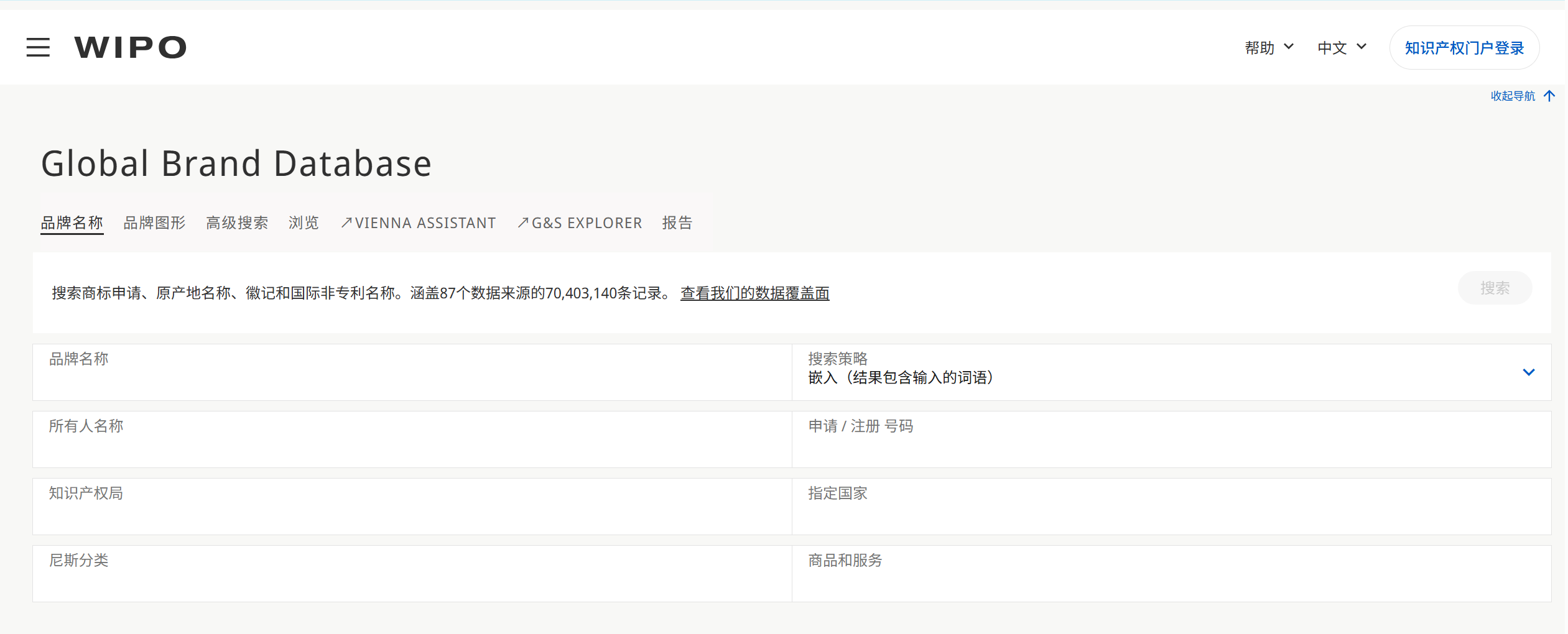Click the up arrow next to 收起导航
Image resolution: width=1568 pixels, height=634 pixels.
coord(1549,96)
